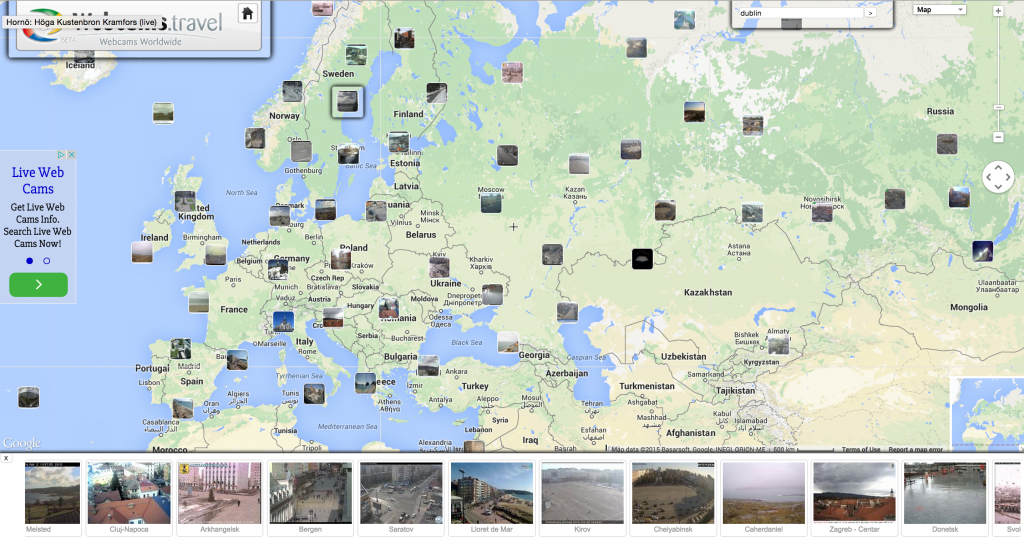Click the webcam marker in the Atlantic west of Morocco
Image resolution: width=1024 pixels, height=551 pixels.
point(29,397)
